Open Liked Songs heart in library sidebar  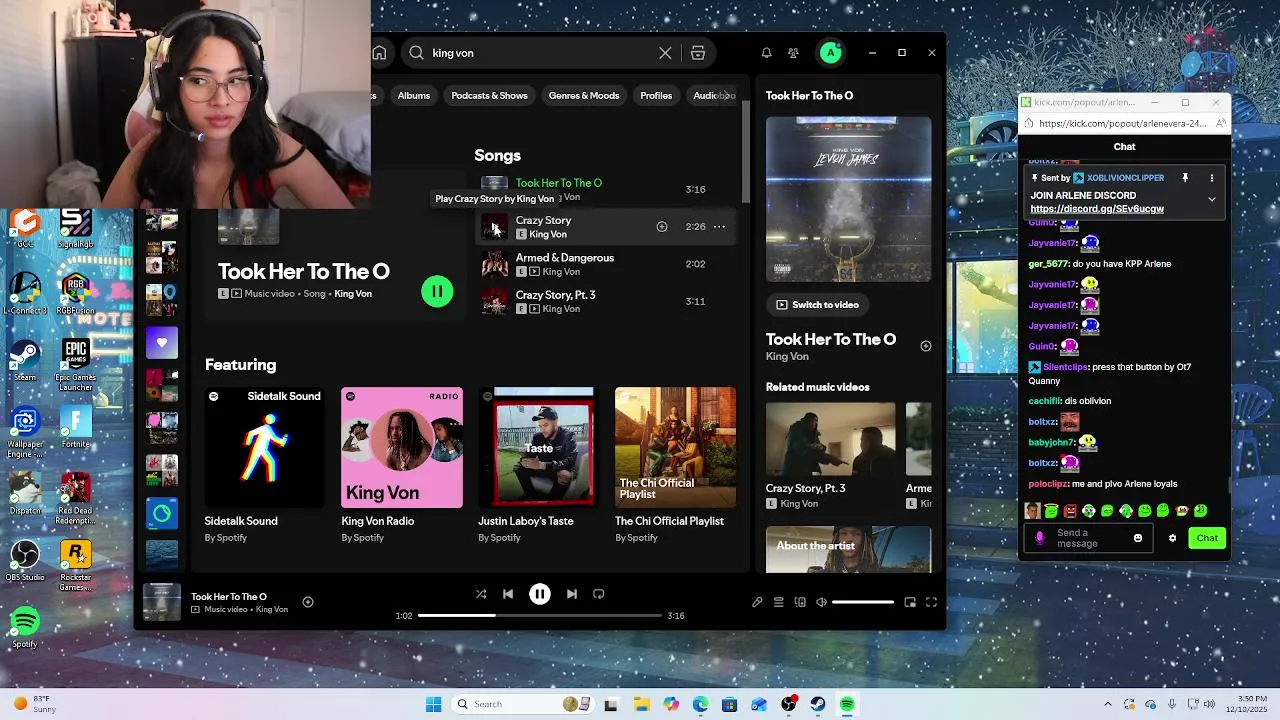tap(162, 343)
